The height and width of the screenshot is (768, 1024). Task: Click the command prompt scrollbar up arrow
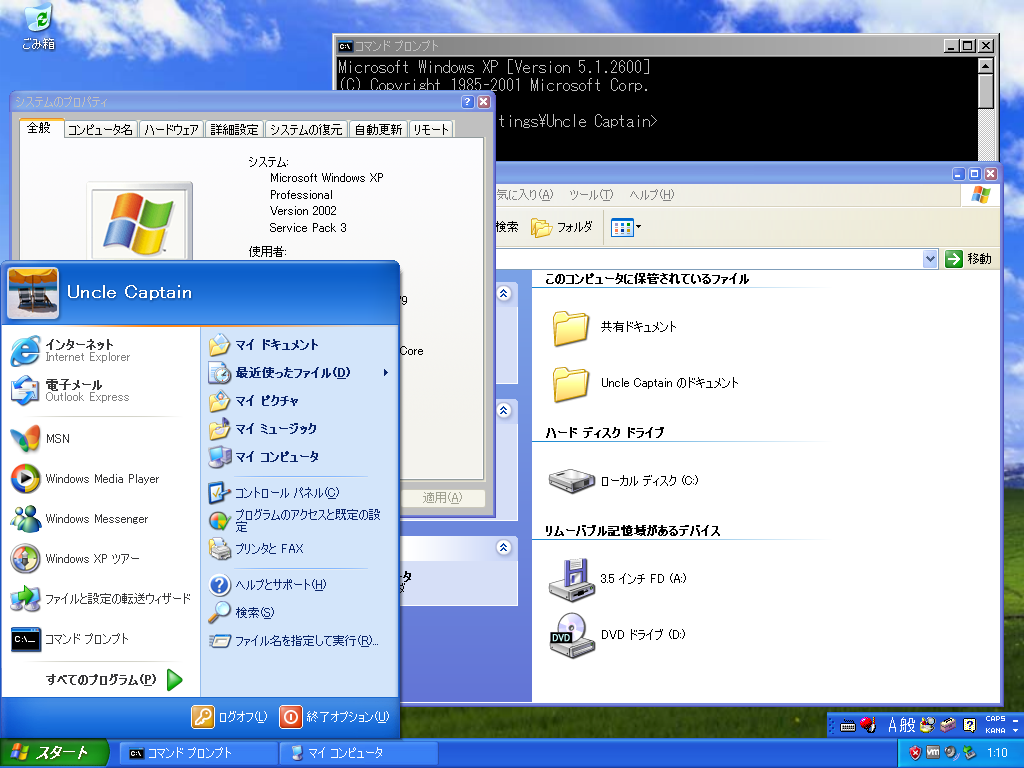pyautogui.click(x=986, y=66)
